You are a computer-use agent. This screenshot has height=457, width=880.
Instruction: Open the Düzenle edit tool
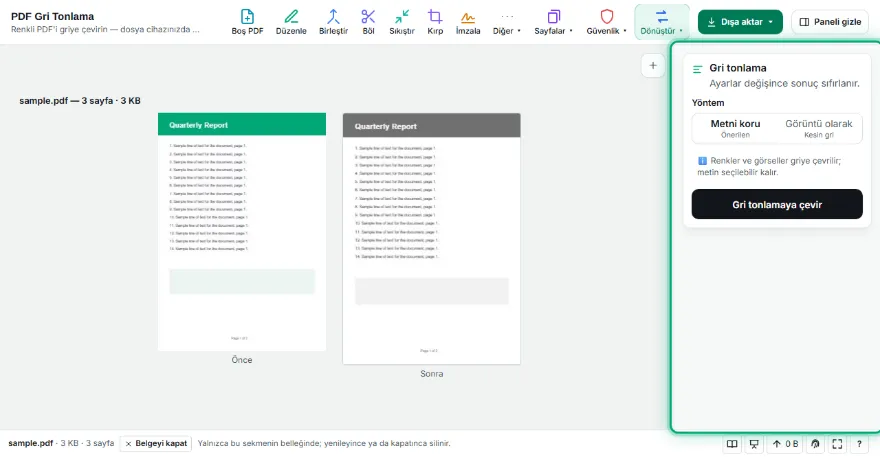pos(291,22)
